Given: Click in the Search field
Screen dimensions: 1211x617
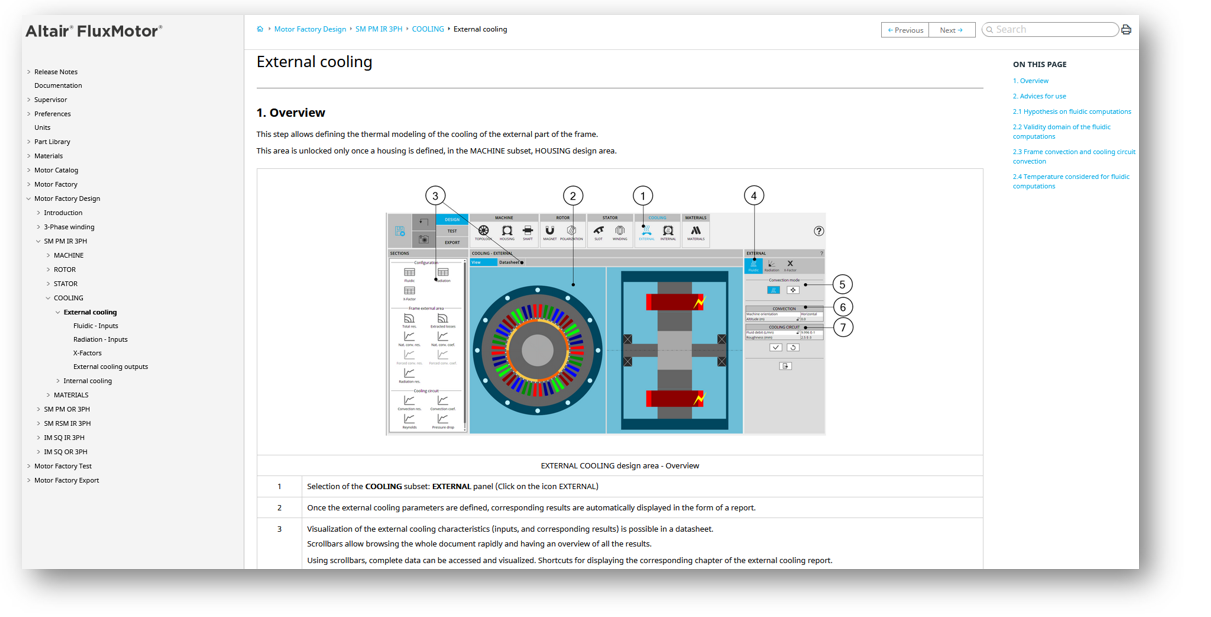Looking at the screenshot, I should 1053,30.
